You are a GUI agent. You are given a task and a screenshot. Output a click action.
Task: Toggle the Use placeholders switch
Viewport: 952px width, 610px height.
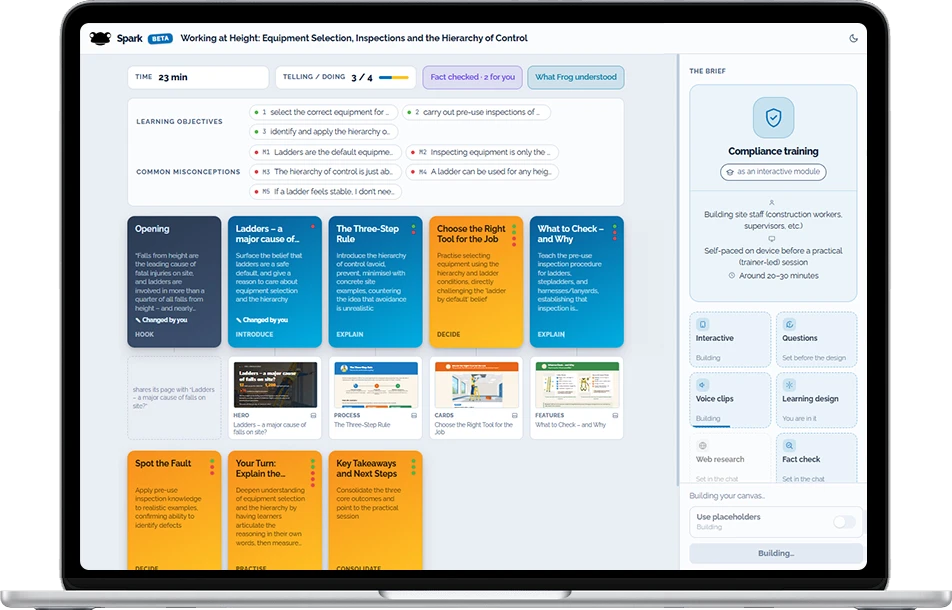(844, 521)
